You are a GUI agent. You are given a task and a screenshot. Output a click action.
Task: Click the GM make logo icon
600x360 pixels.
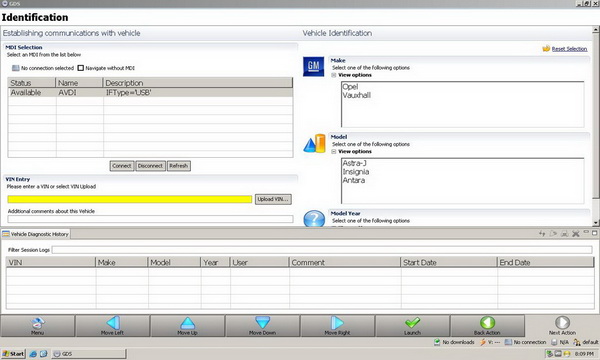click(313, 67)
